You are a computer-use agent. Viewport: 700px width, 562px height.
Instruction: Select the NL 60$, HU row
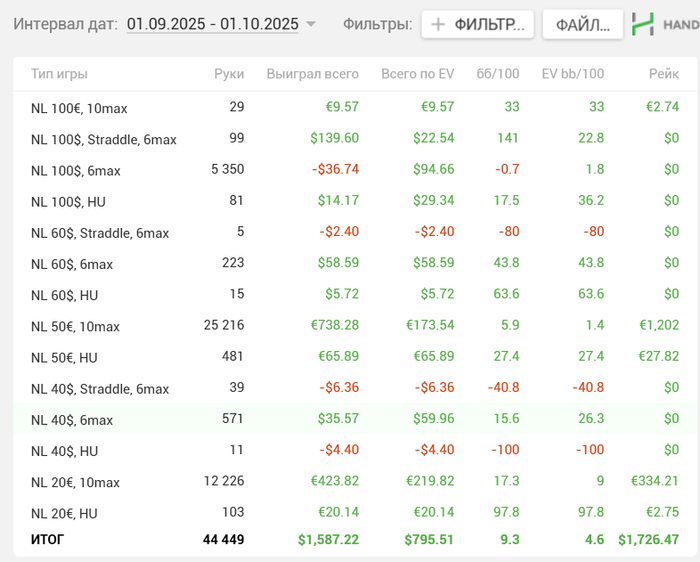[64, 295]
